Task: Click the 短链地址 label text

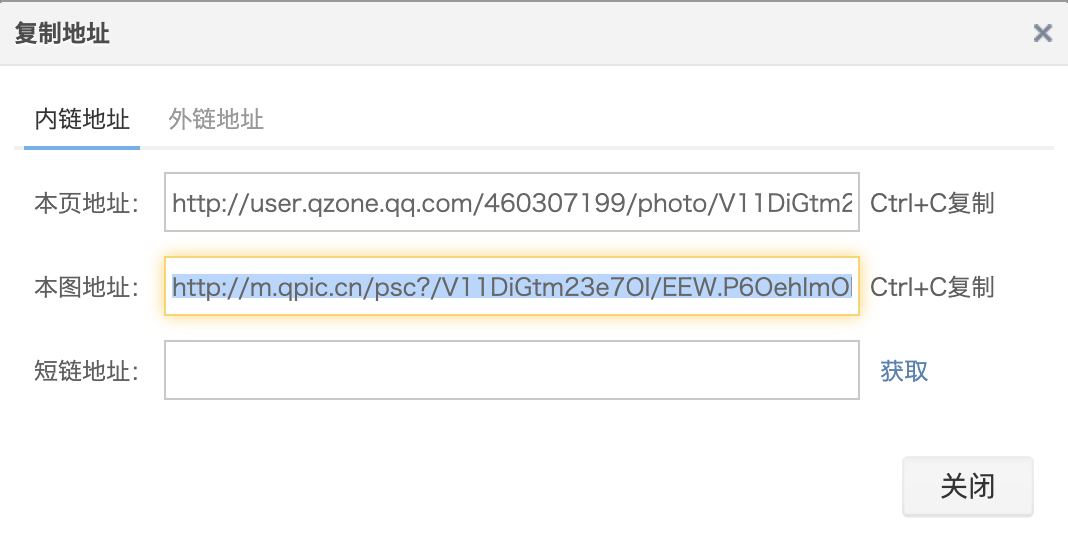Action: pyautogui.click(x=86, y=371)
